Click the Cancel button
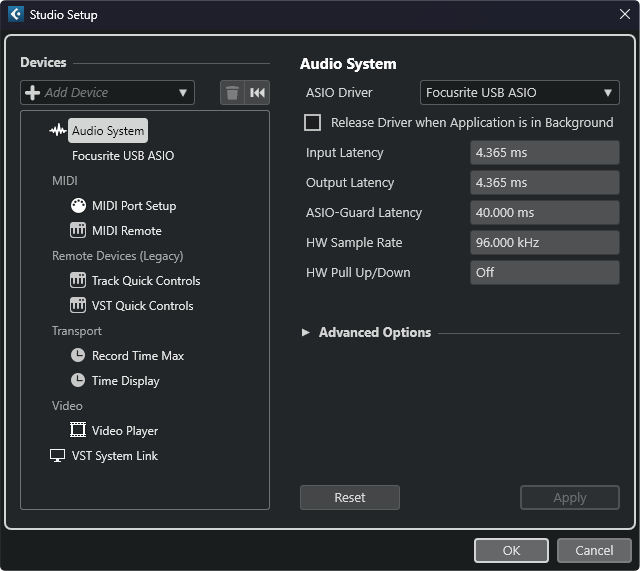Image resolution: width=640 pixels, height=571 pixels. (594, 550)
